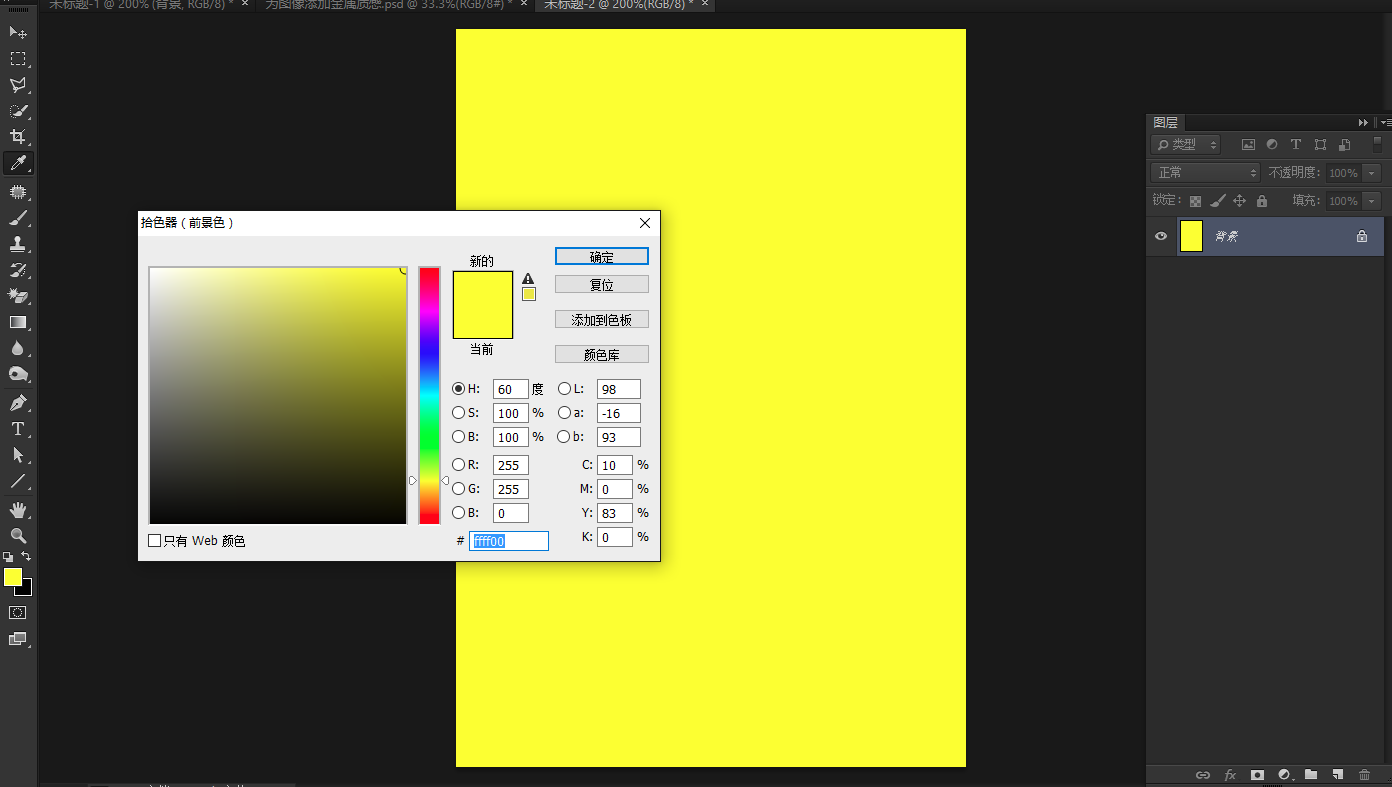
Task: Delete layer with trash icon
Action: (1364, 775)
